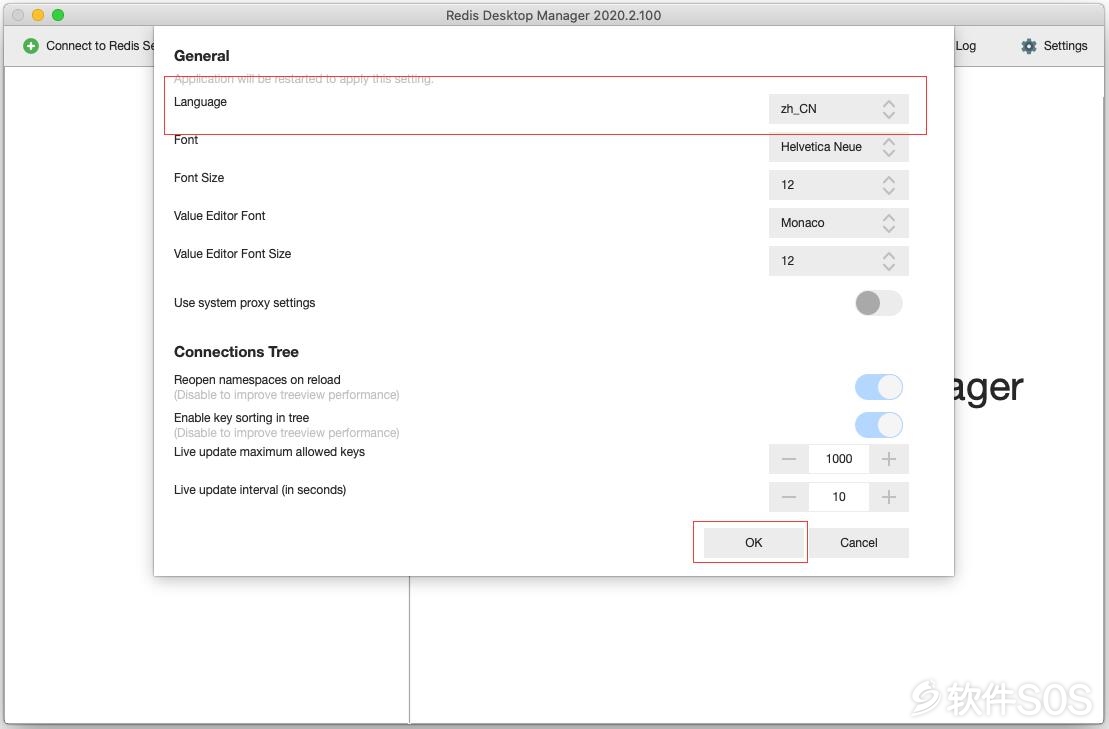Click the Cancel button
This screenshot has width=1109, height=729.
[x=859, y=543]
